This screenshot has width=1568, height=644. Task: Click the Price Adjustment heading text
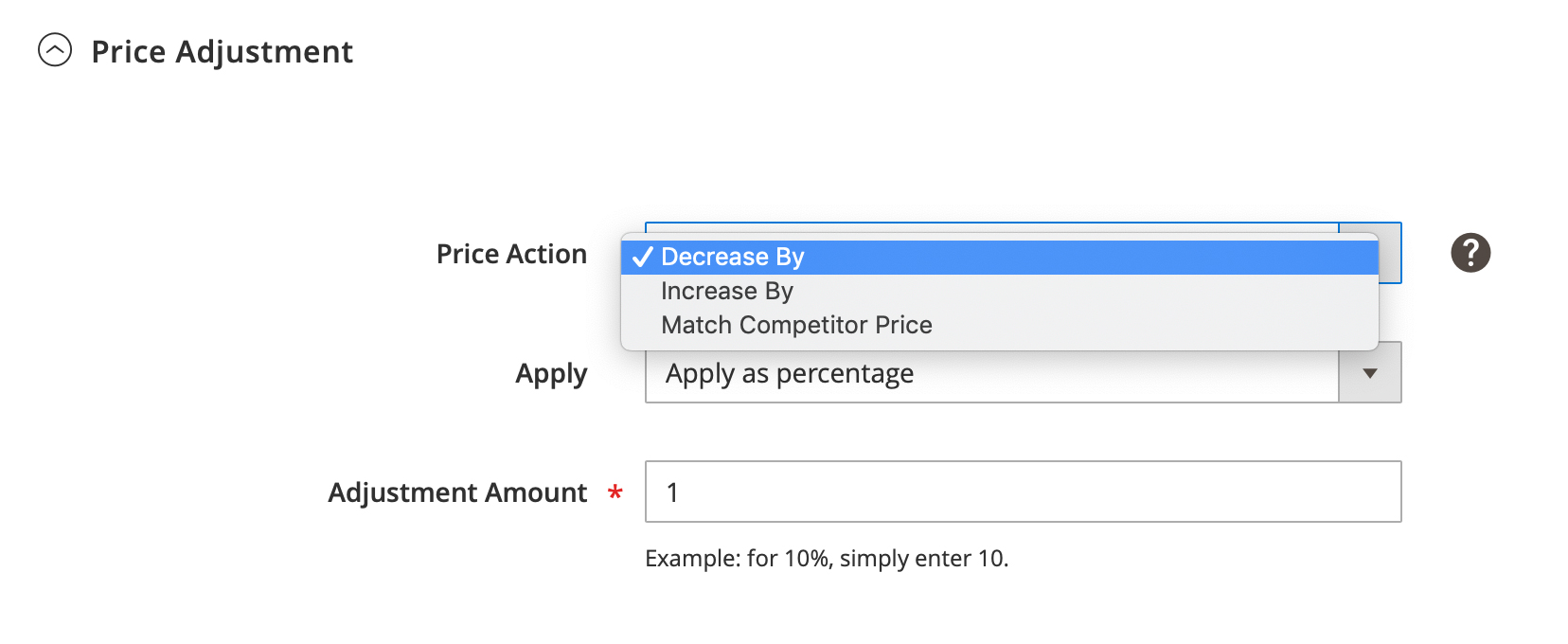(223, 51)
